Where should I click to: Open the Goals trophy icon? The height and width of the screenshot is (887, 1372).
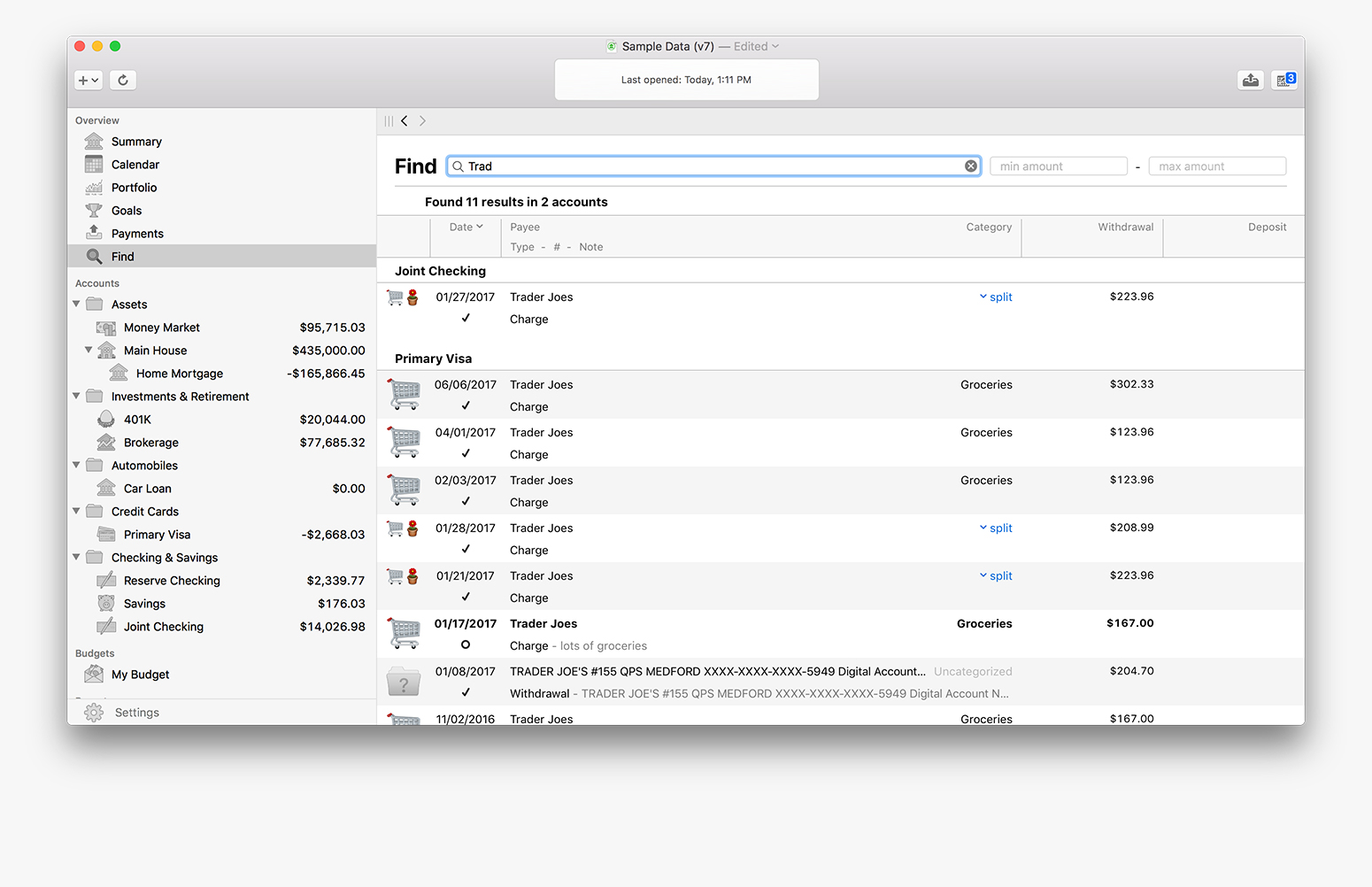94,211
